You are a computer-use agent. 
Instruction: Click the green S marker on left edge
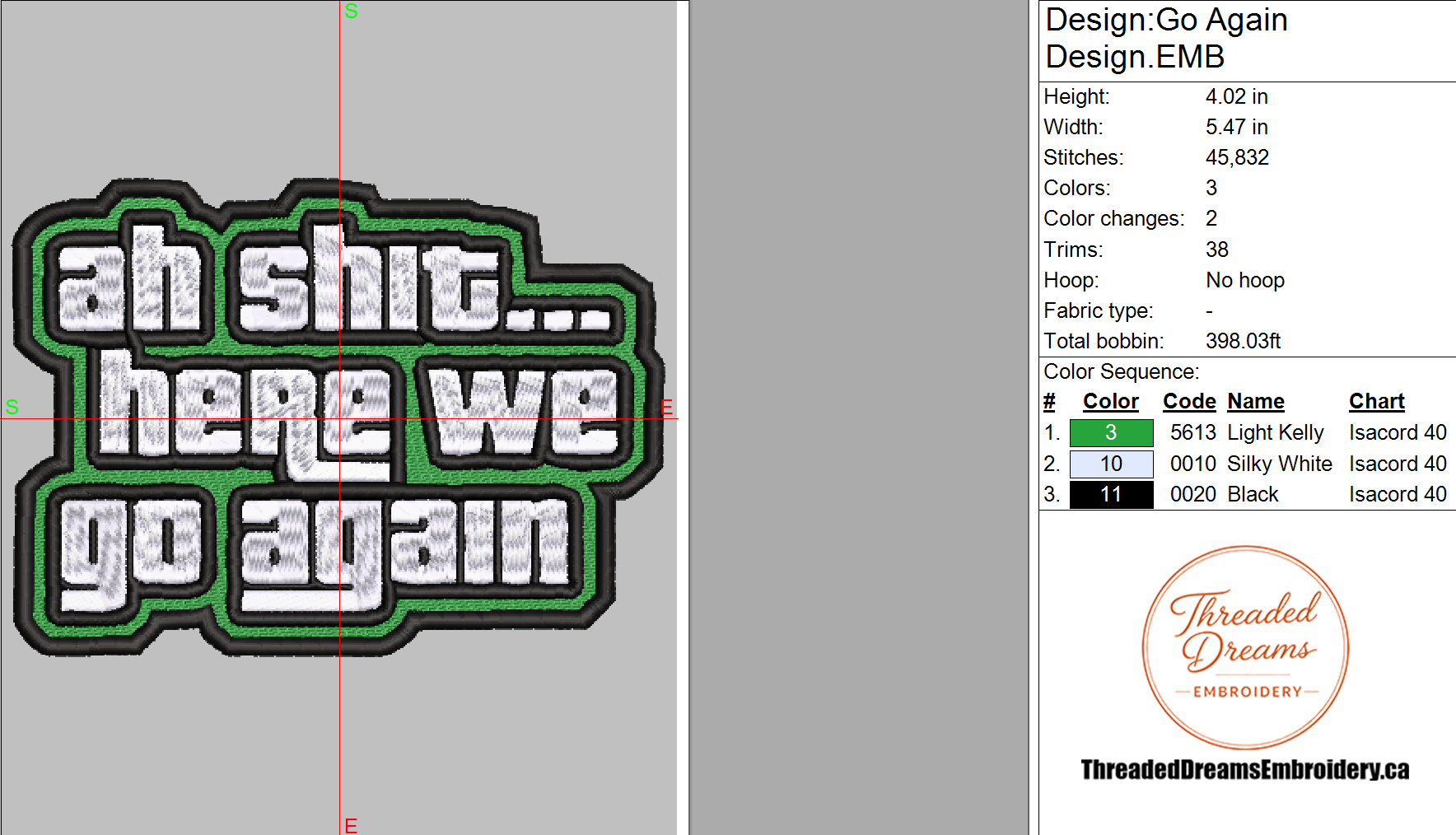pyautogui.click(x=12, y=407)
